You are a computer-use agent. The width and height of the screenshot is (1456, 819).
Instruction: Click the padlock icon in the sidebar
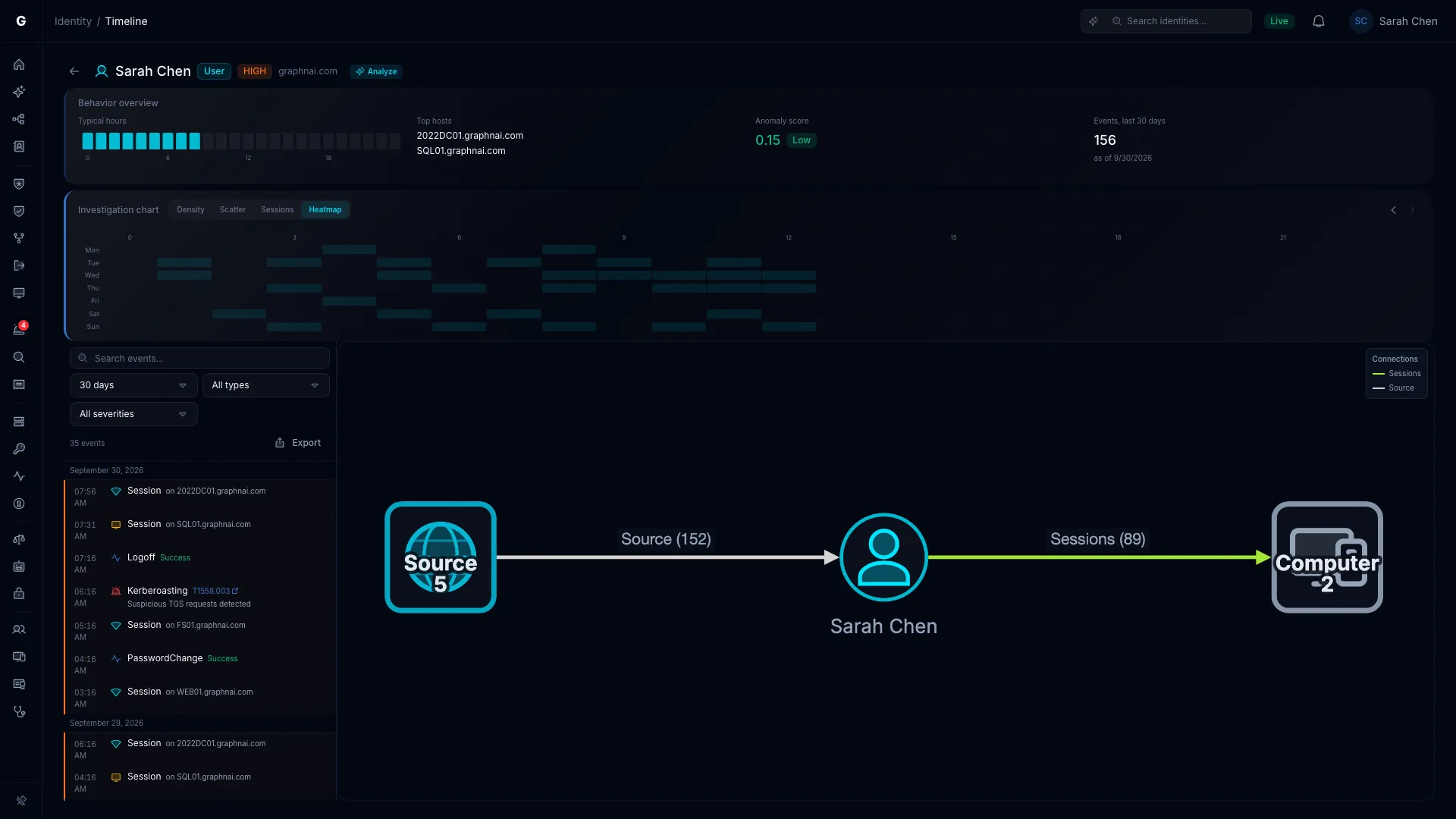pyautogui.click(x=19, y=594)
